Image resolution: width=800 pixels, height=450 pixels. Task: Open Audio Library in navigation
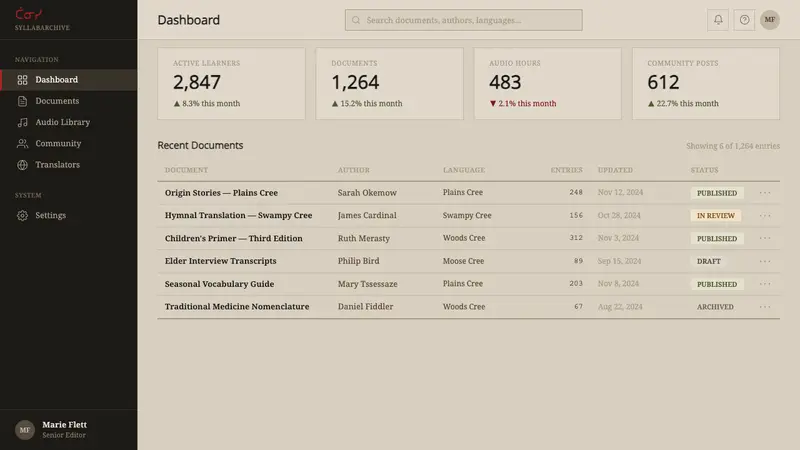coord(68,122)
